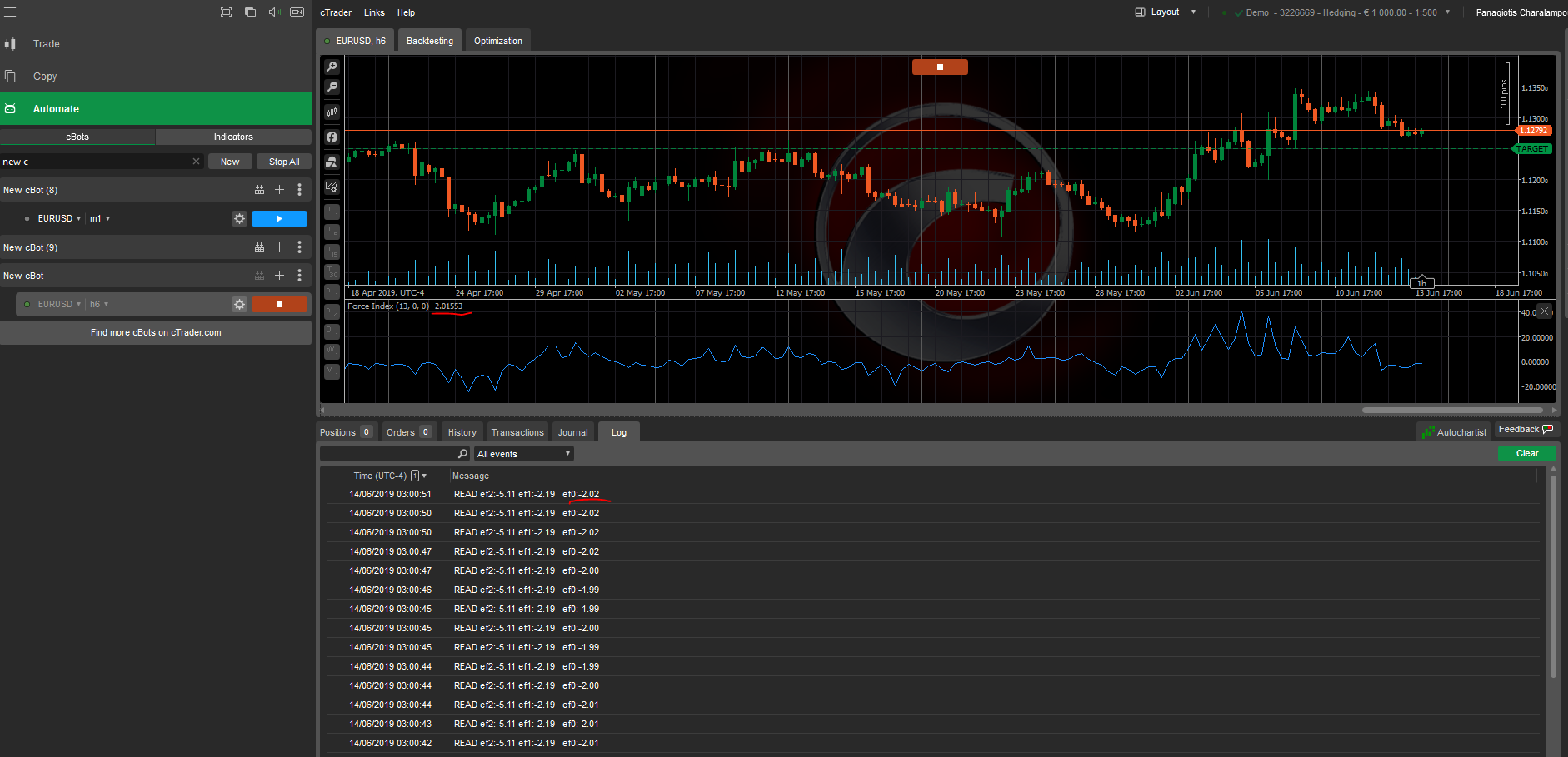Click Find more cBots on cTrader.com
The width and height of the screenshot is (1568, 757).
tap(156, 332)
